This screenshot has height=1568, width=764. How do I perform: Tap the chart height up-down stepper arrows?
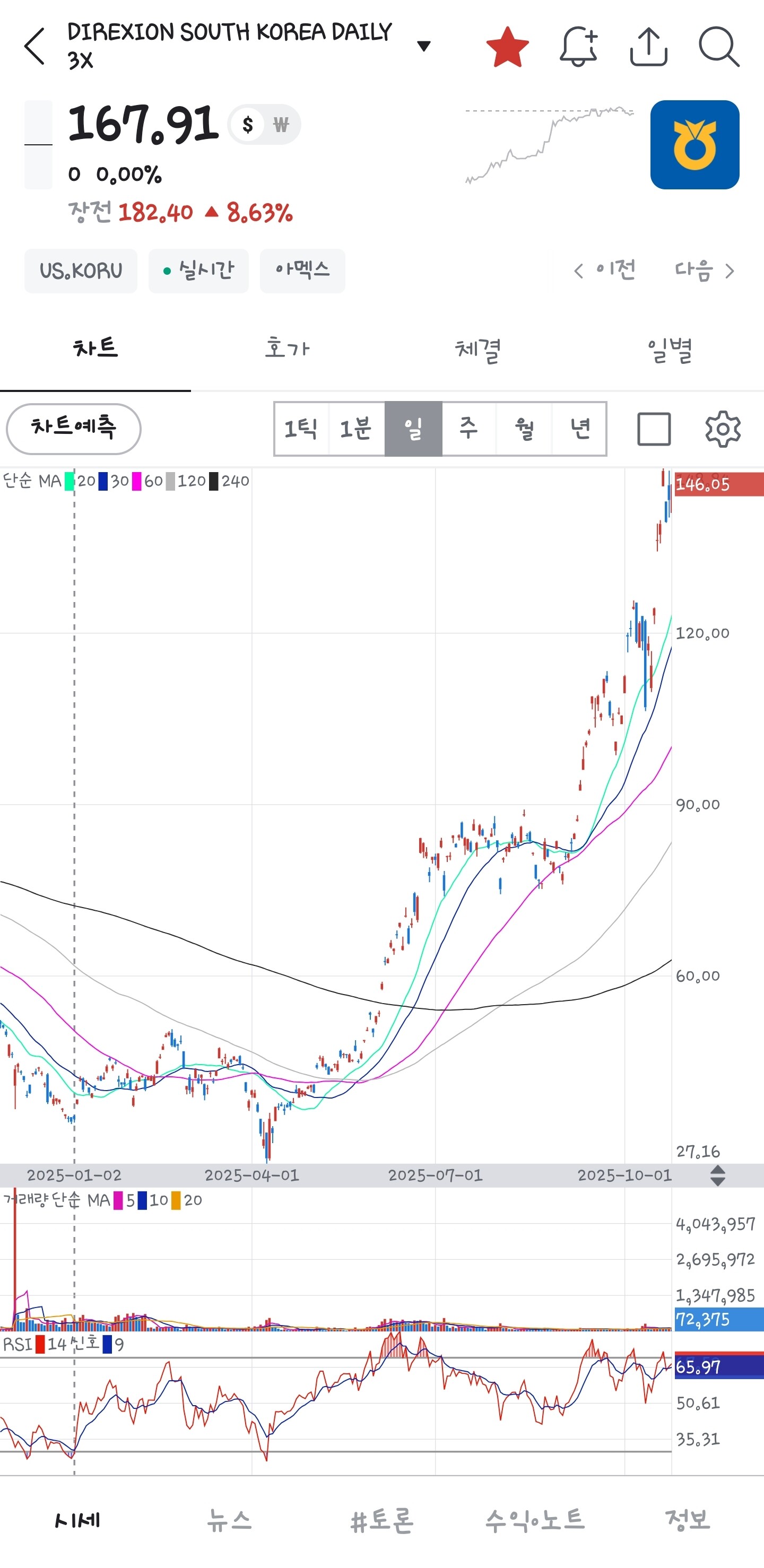718,1175
